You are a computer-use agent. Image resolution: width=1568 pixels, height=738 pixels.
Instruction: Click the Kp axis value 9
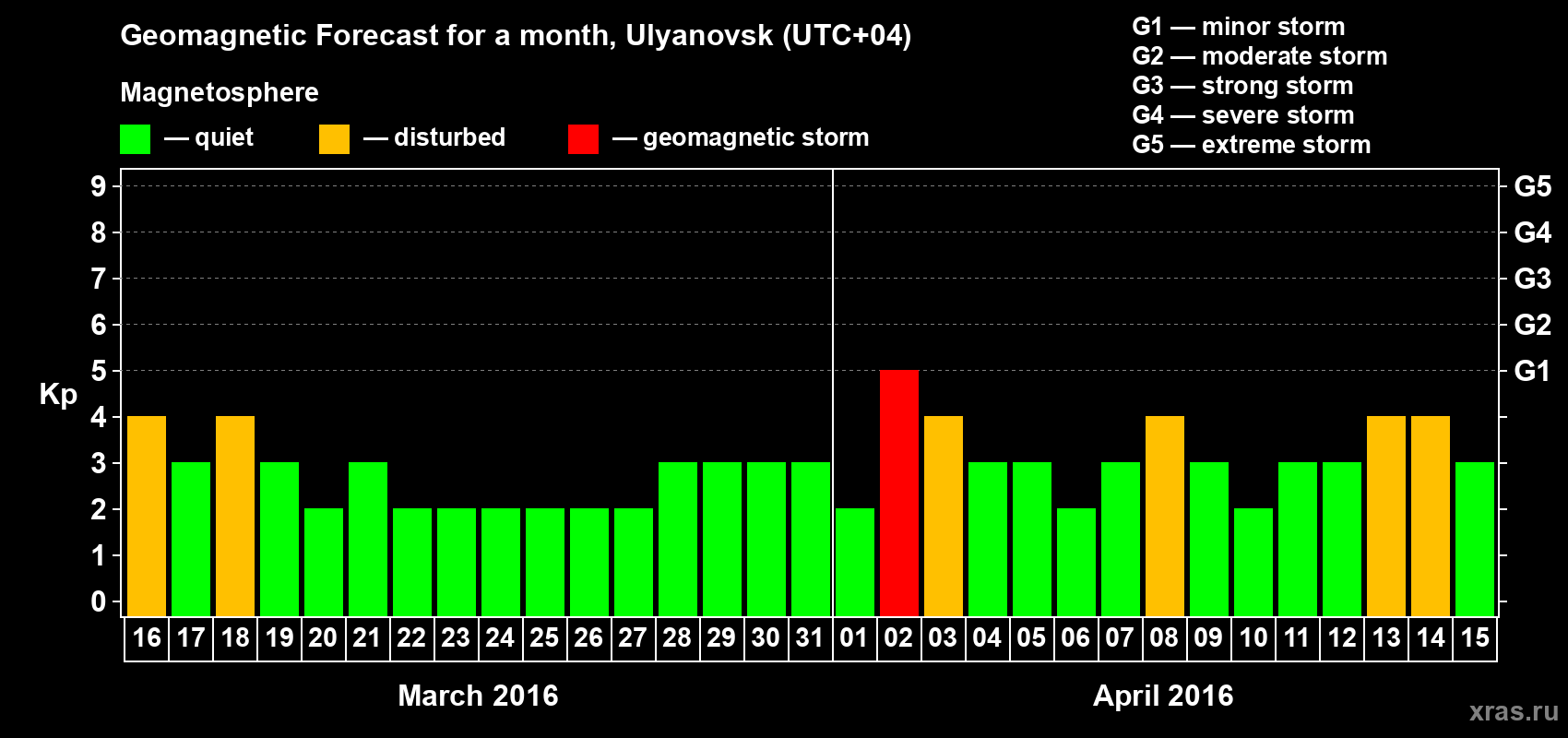[99, 186]
